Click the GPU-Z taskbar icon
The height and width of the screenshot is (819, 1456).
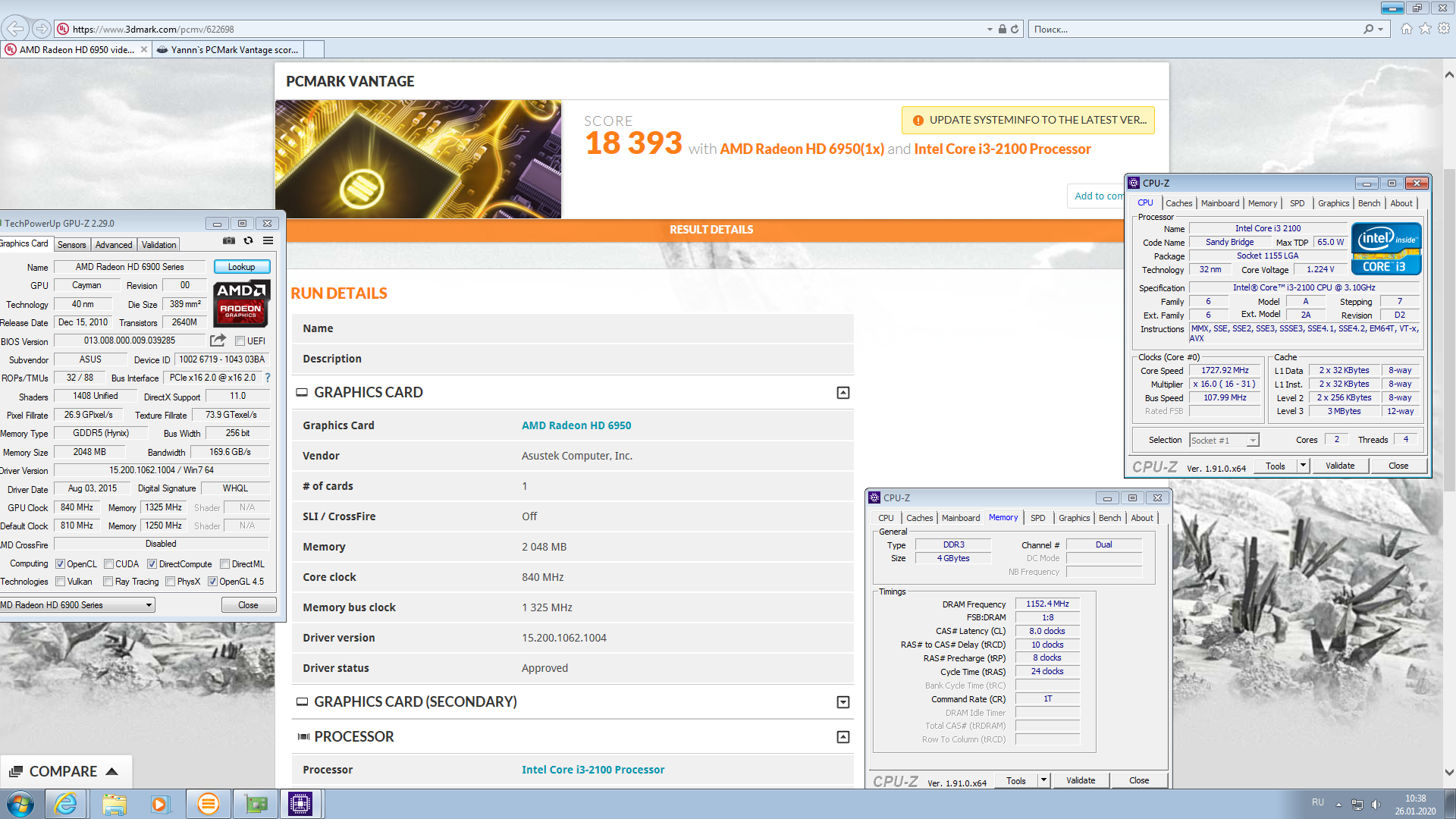pyautogui.click(x=255, y=804)
